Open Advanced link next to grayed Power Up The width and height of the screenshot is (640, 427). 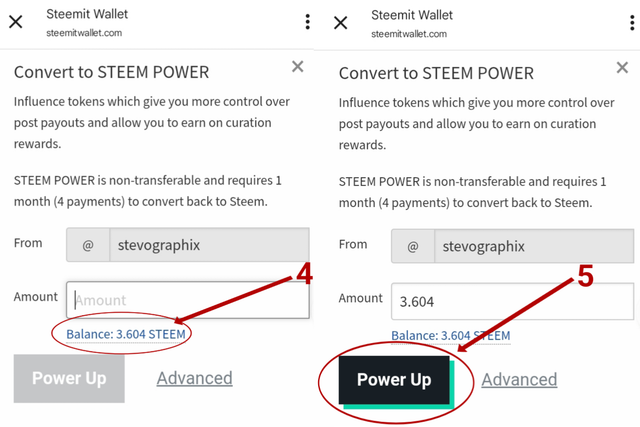pyautogui.click(x=195, y=378)
